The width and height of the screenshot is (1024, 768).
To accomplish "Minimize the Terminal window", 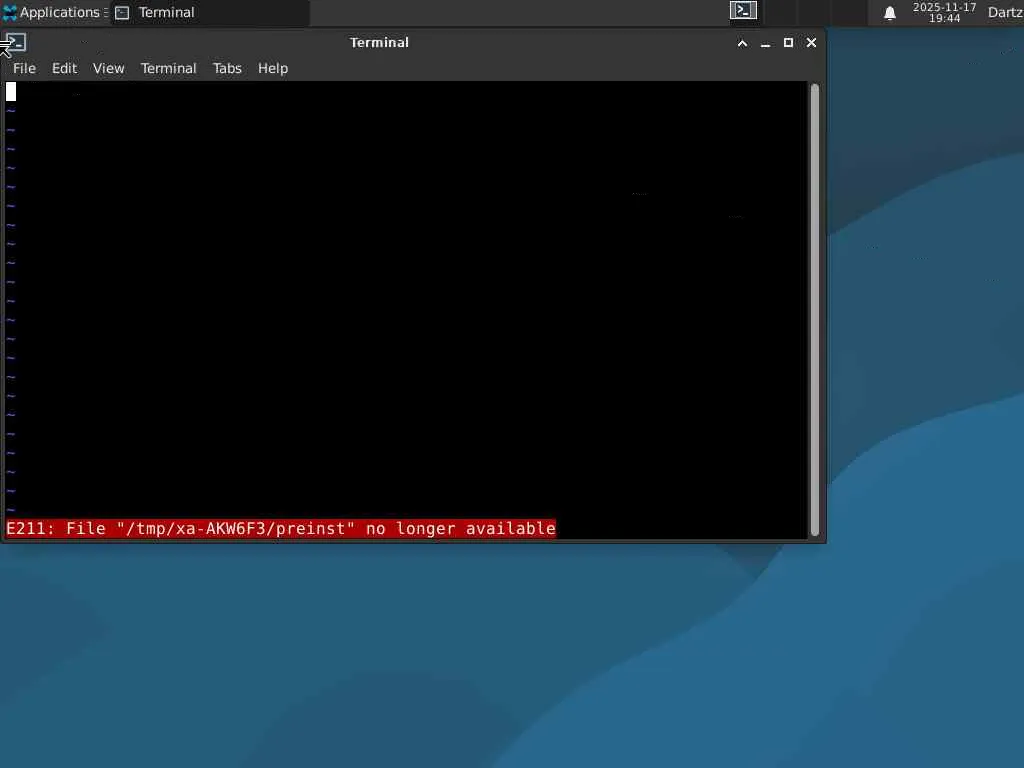I will coord(765,43).
